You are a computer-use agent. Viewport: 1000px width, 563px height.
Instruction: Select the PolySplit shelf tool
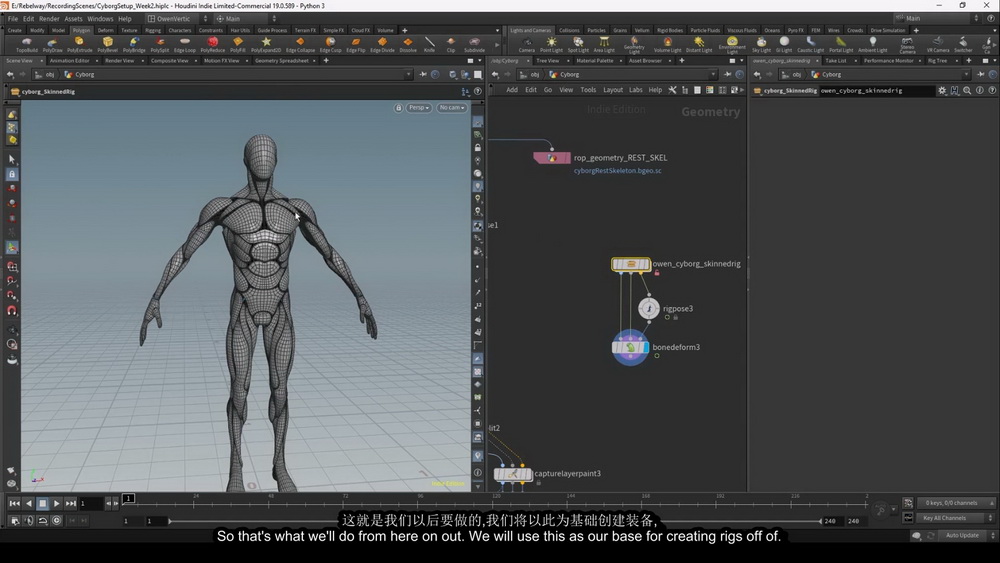(x=160, y=45)
